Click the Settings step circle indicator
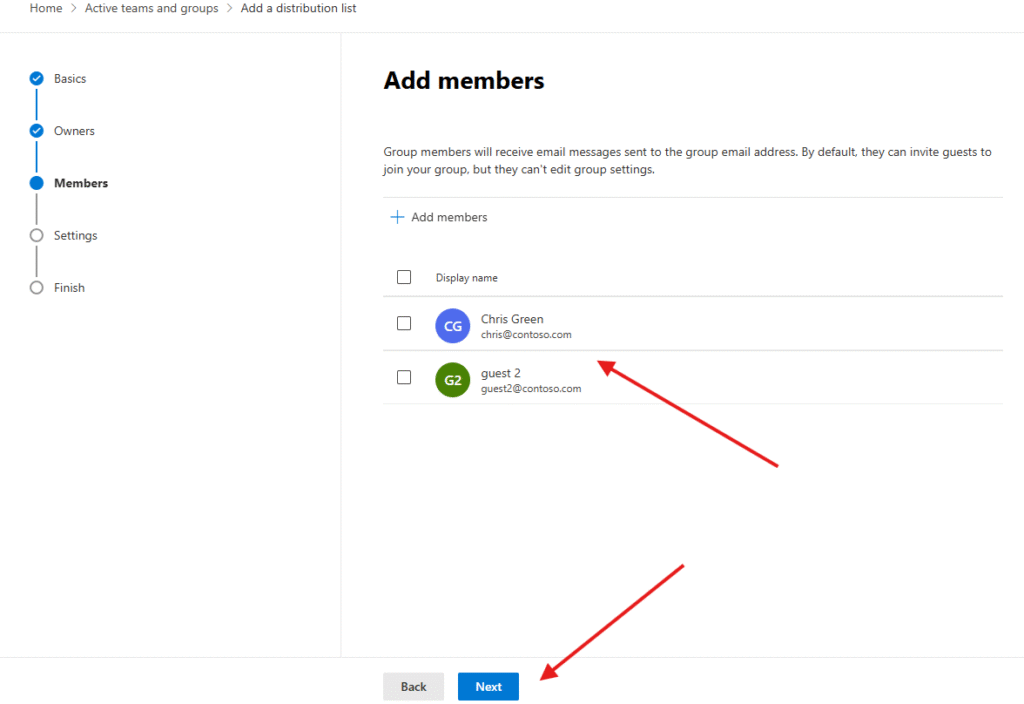1024x704 pixels. (37, 236)
